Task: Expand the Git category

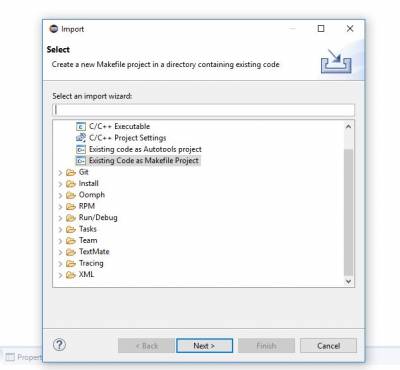Action: [x=60, y=173]
